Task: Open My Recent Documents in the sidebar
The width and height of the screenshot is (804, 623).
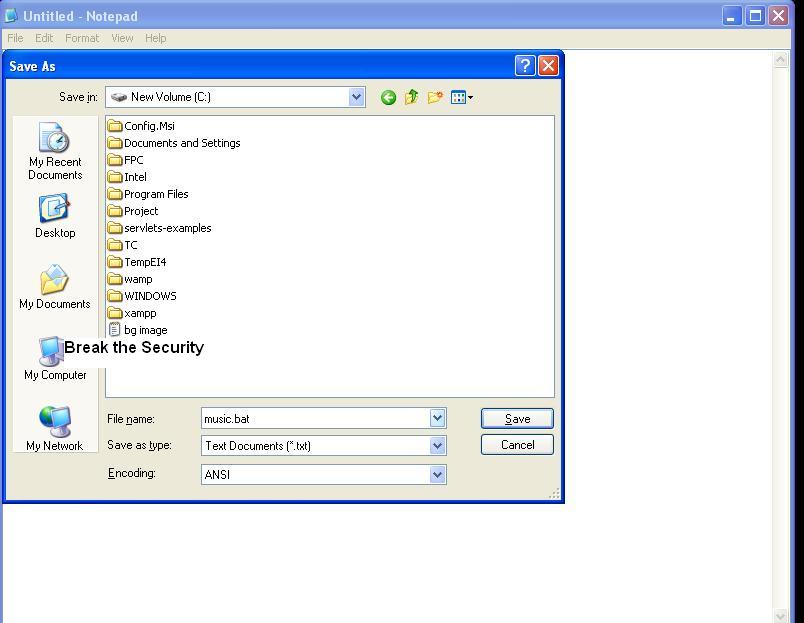Action: click(x=55, y=151)
